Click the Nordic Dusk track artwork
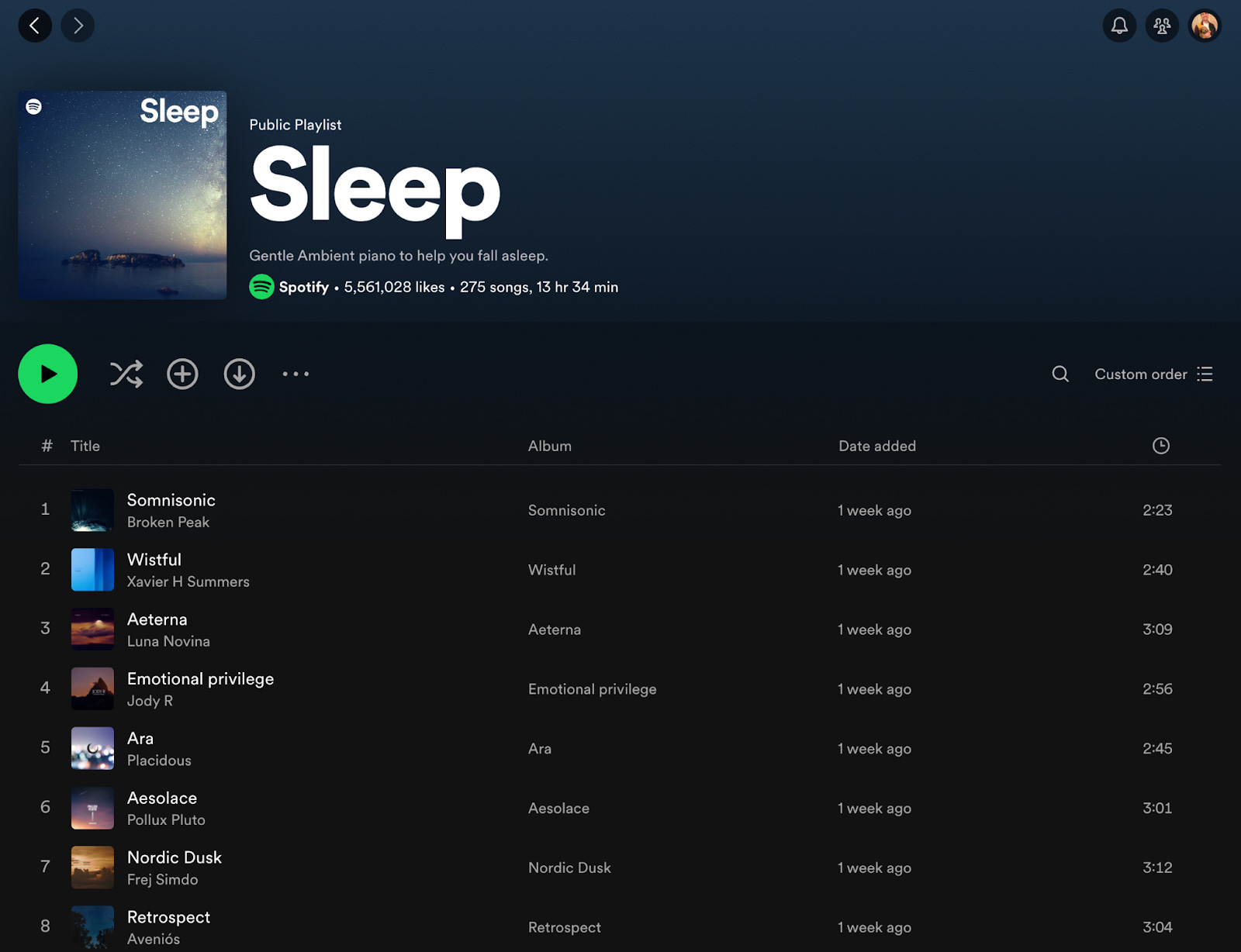Image resolution: width=1241 pixels, height=952 pixels. [92, 868]
